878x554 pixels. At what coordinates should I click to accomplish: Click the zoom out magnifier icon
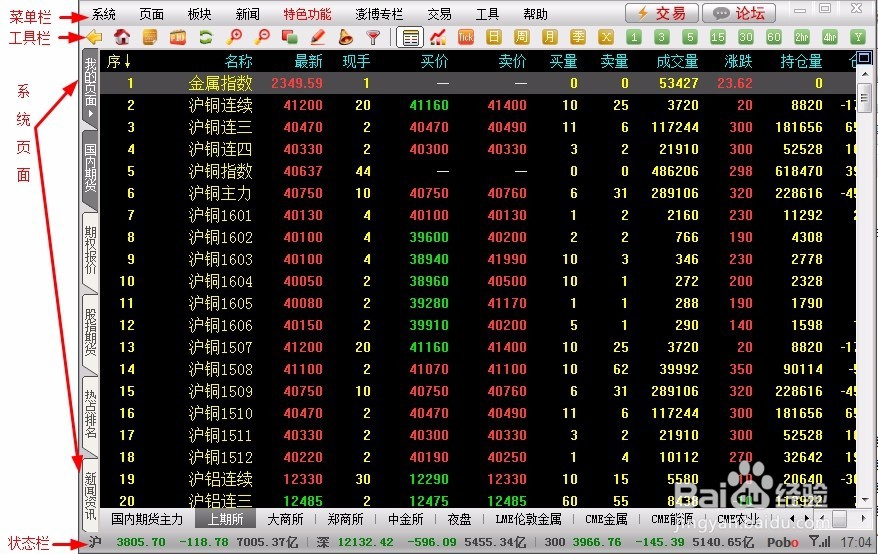[261, 38]
